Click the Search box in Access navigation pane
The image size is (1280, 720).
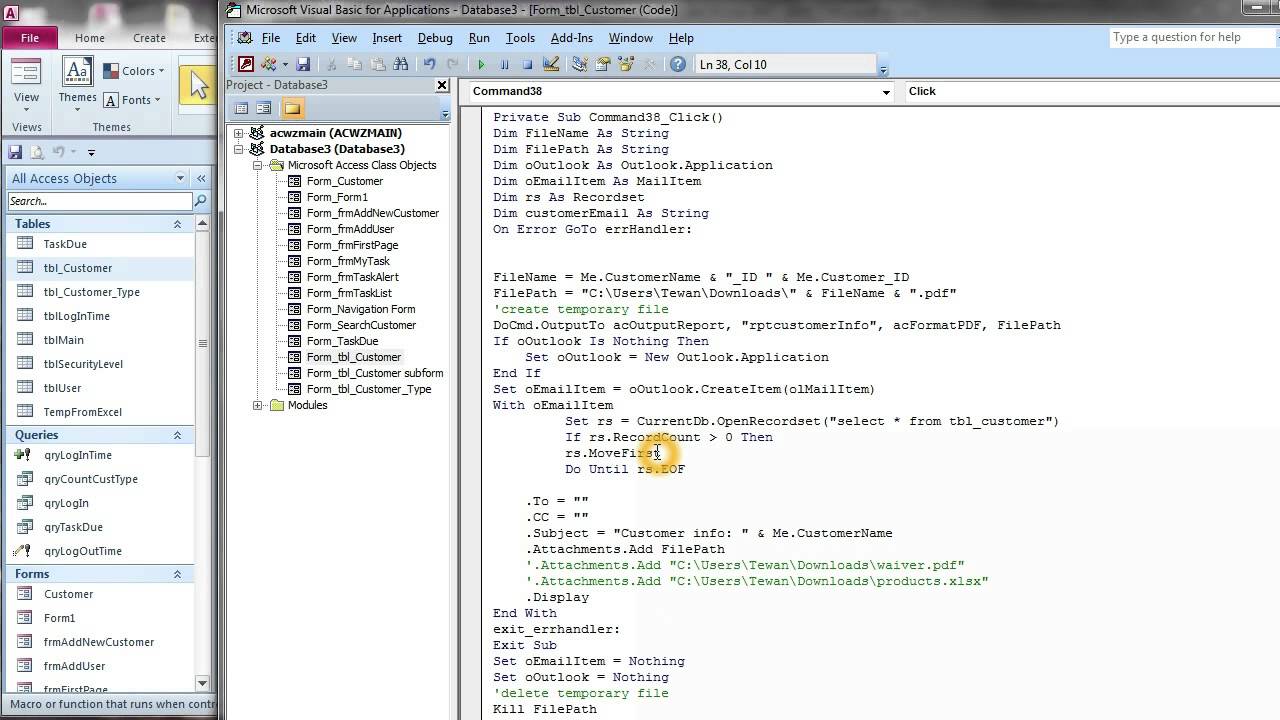click(x=99, y=201)
